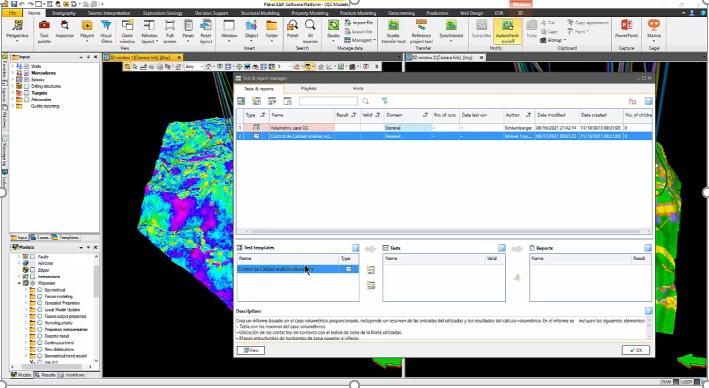The width and height of the screenshot is (709, 388).
Task: Open Visual filters in the ribbon
Action: point(106,31)
